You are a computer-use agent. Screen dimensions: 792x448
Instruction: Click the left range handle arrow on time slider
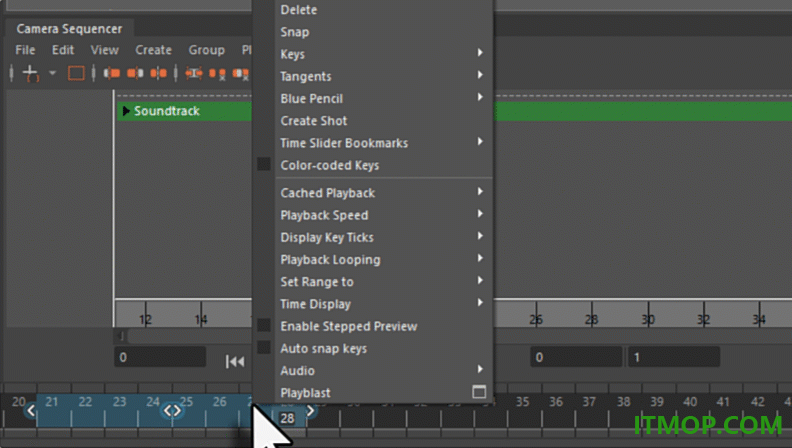tap(31, 410)
